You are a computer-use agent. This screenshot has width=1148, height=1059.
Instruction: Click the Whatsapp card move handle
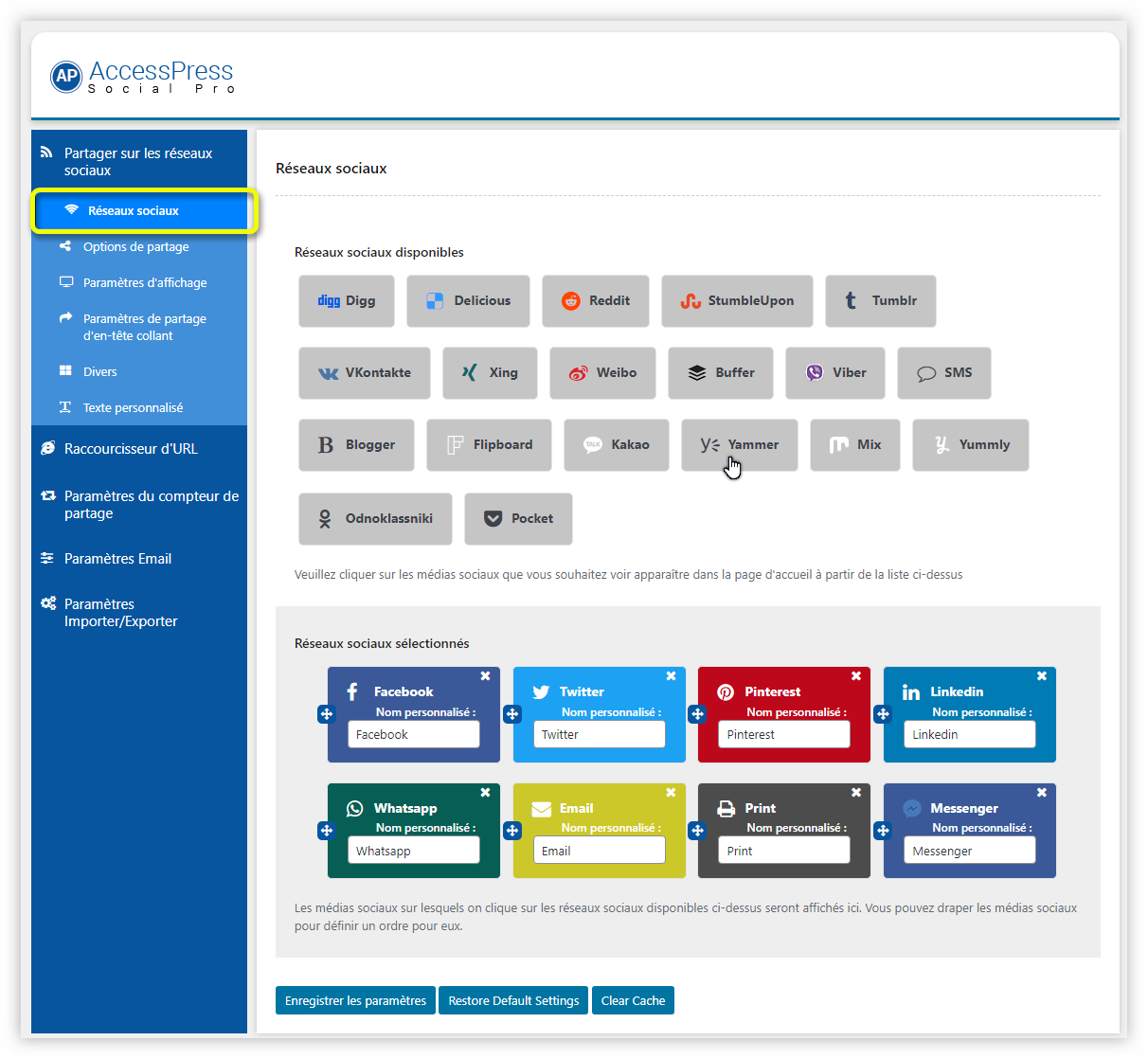(326, 831)
